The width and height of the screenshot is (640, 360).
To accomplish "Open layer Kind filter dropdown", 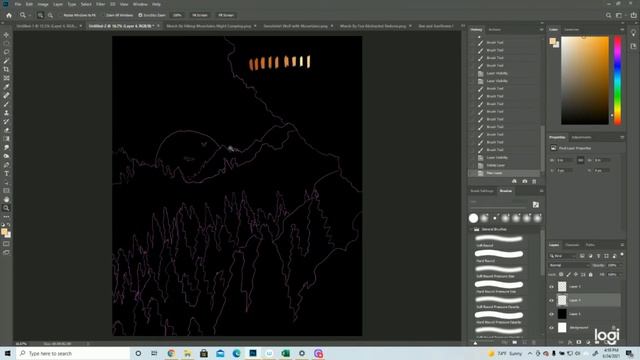I will tap(562, 256).
